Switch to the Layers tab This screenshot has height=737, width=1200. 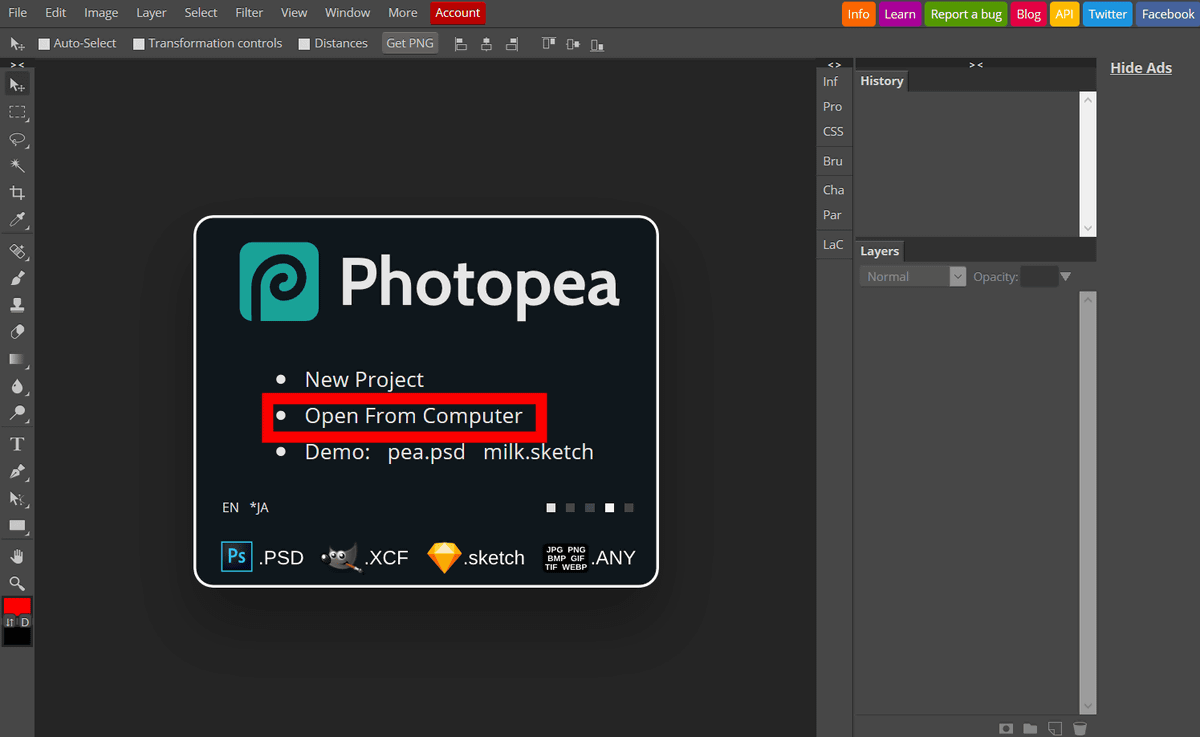click(x=880, y=251)
